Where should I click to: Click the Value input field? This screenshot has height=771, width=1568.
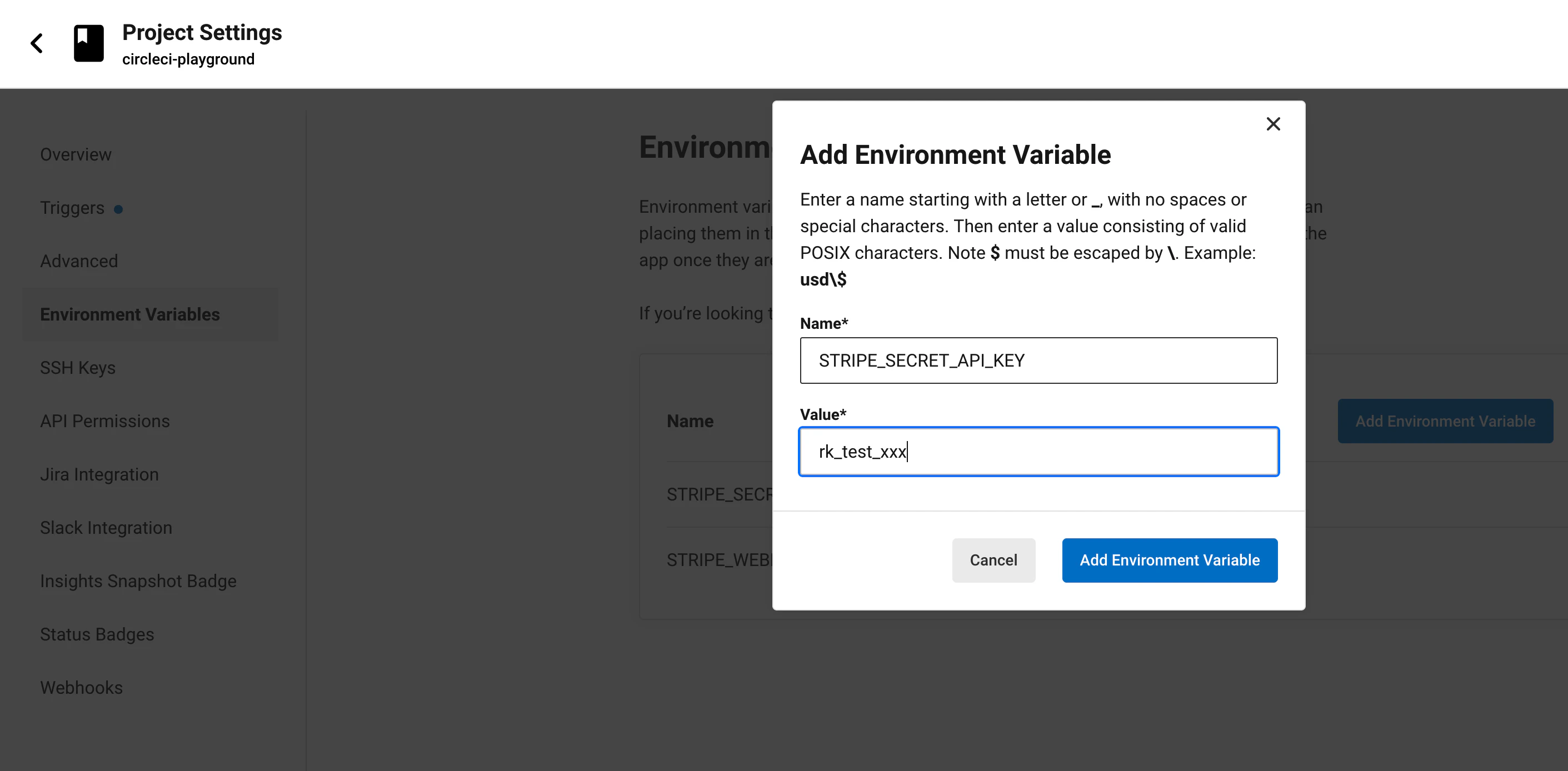(1038, 452)
